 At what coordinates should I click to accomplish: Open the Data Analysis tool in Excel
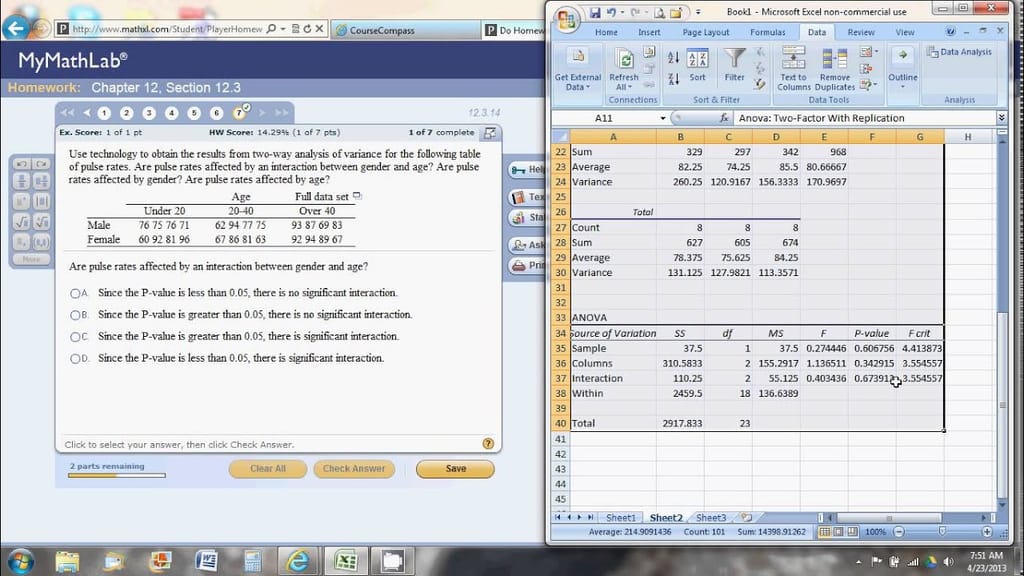(x=960, y=53)
